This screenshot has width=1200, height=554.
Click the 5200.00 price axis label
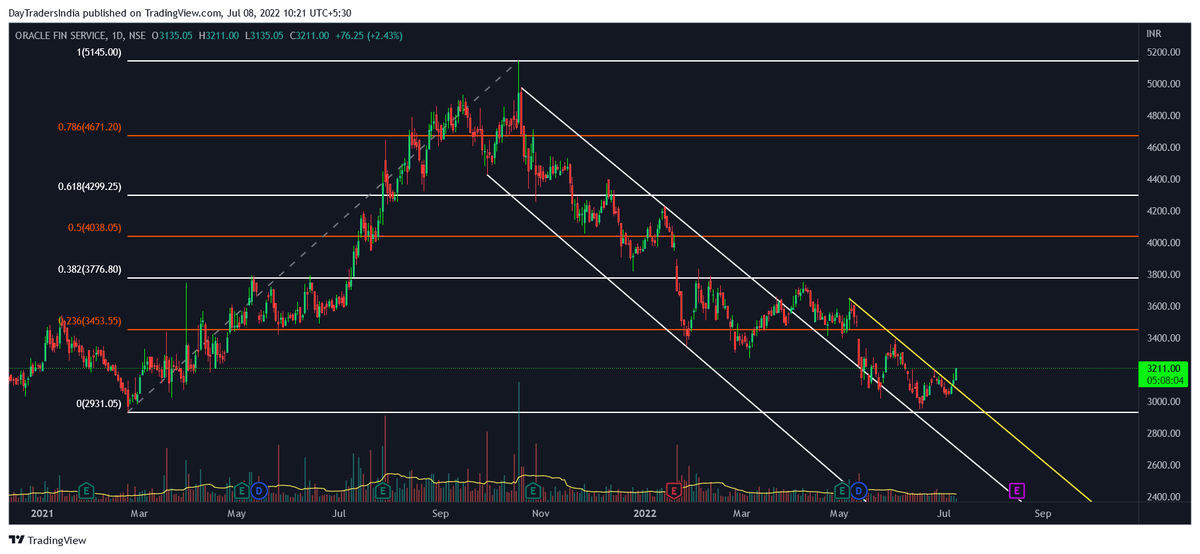click(1163, 52)
